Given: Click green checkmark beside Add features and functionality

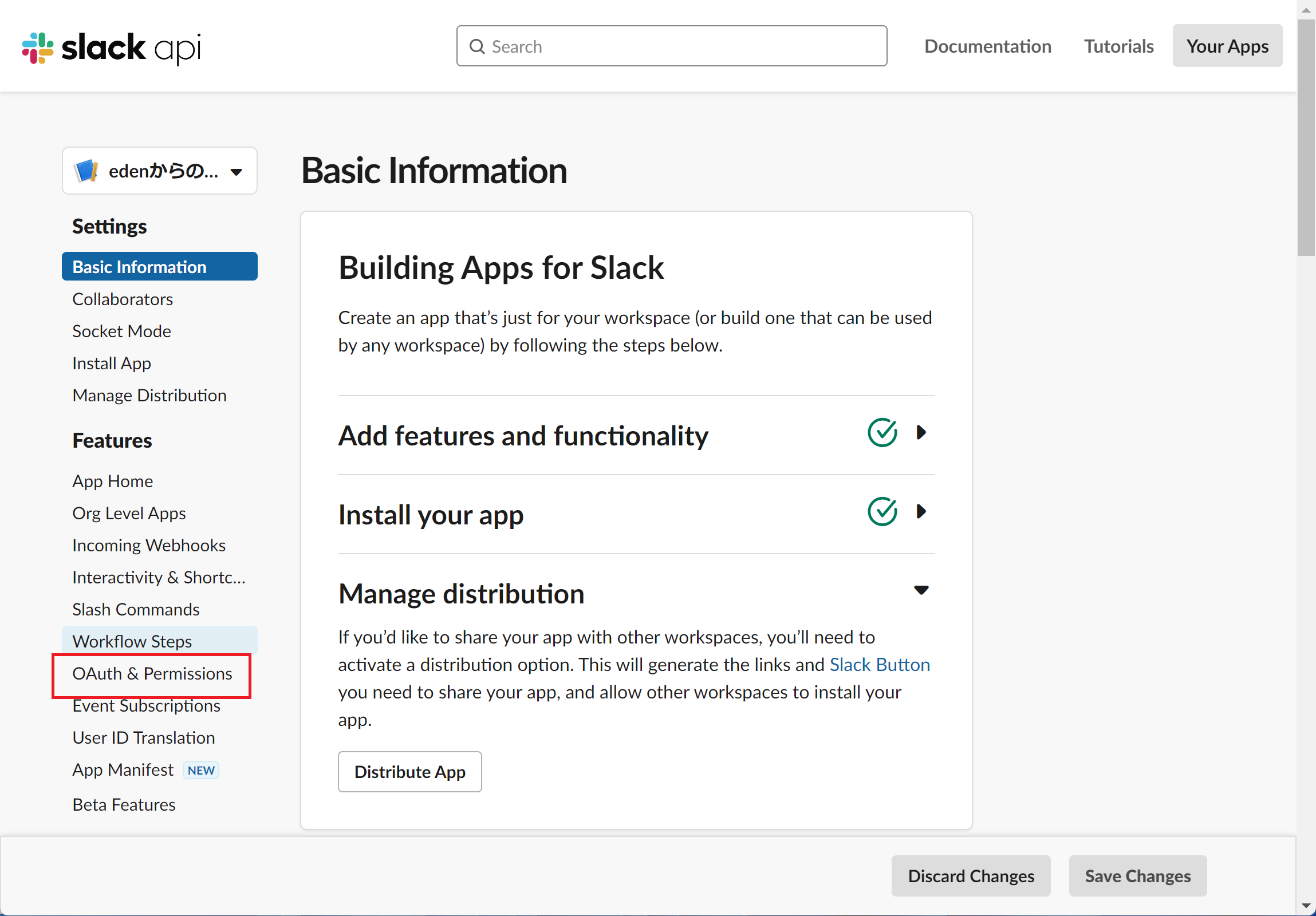Looking at the screenshot, I should 882,432.
